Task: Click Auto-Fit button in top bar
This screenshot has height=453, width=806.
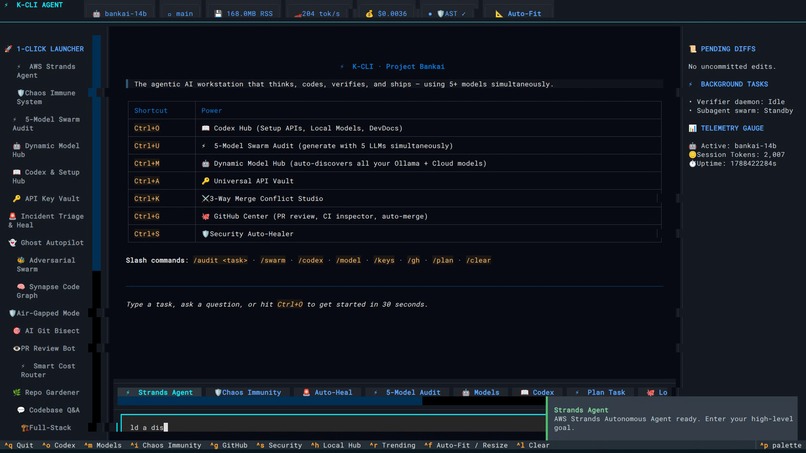Action: pos(518,14)
